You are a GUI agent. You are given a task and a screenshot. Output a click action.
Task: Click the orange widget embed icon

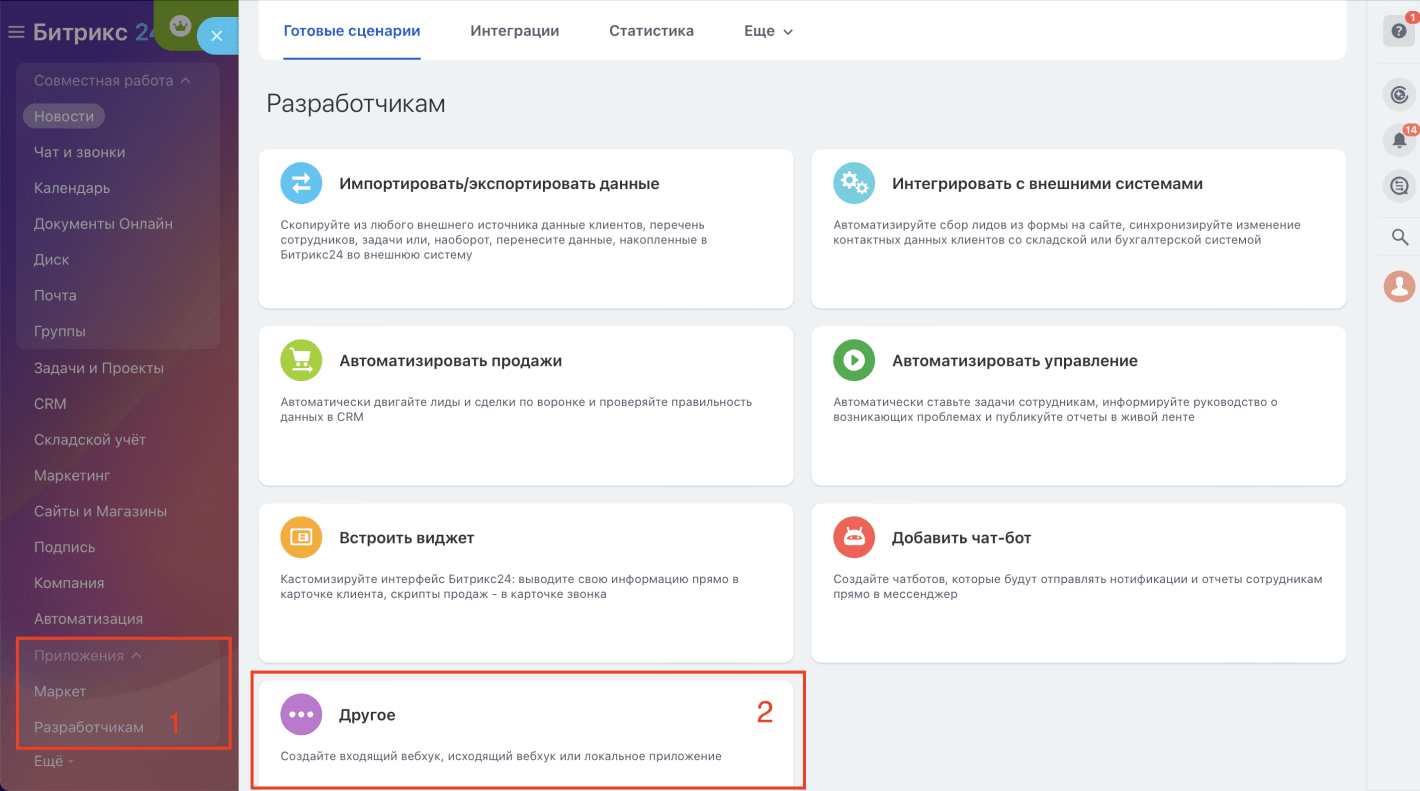tap(301, 537)
